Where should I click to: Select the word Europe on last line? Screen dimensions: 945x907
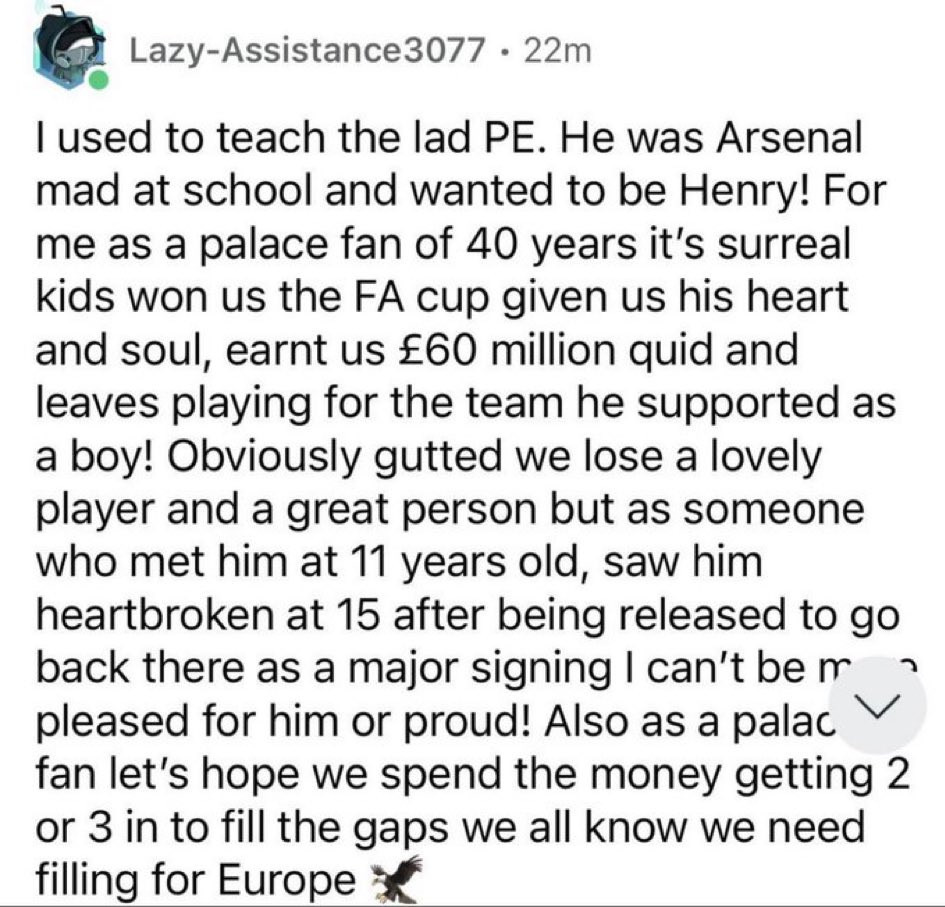pos(287,880)
